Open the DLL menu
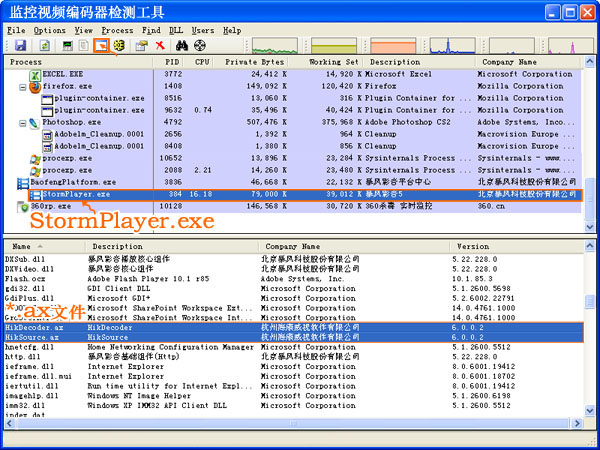The height and width of the screenshot is (450, 600). [176, 31]
